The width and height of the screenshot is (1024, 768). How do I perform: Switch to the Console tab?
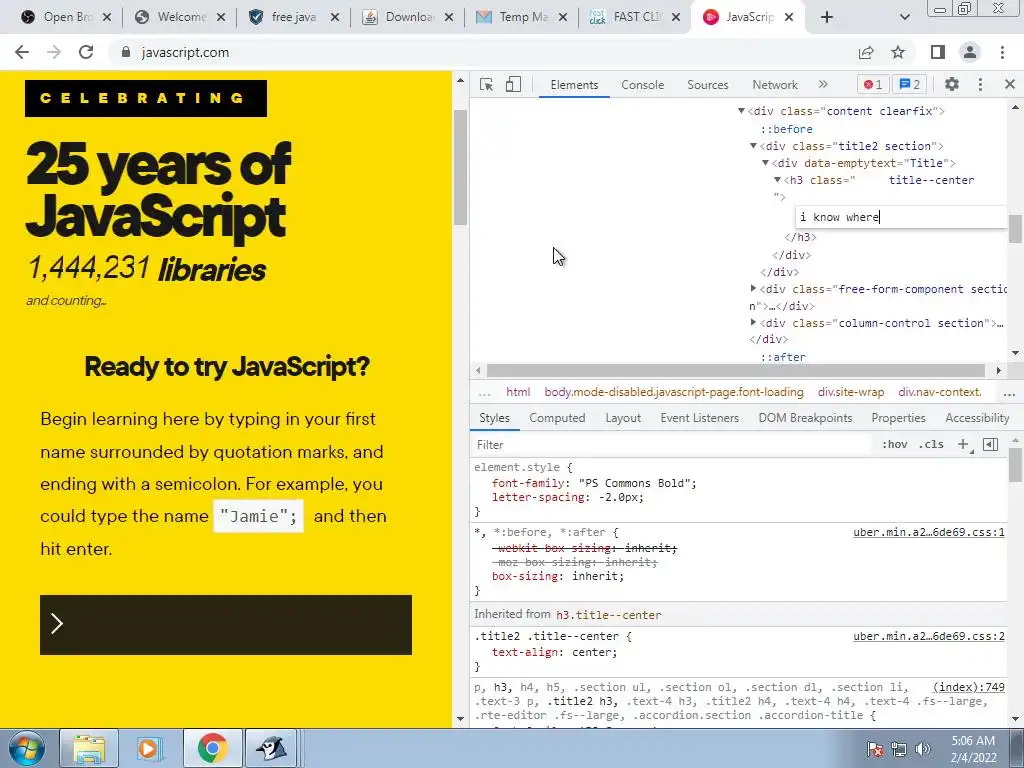tap(643, 85)
